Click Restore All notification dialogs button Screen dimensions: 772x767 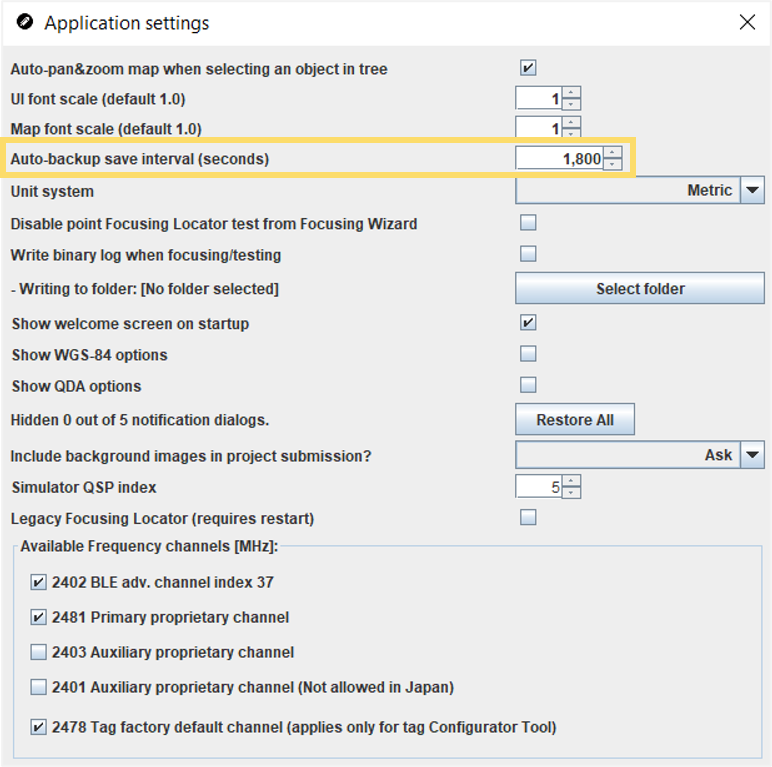tap(575, 419)
